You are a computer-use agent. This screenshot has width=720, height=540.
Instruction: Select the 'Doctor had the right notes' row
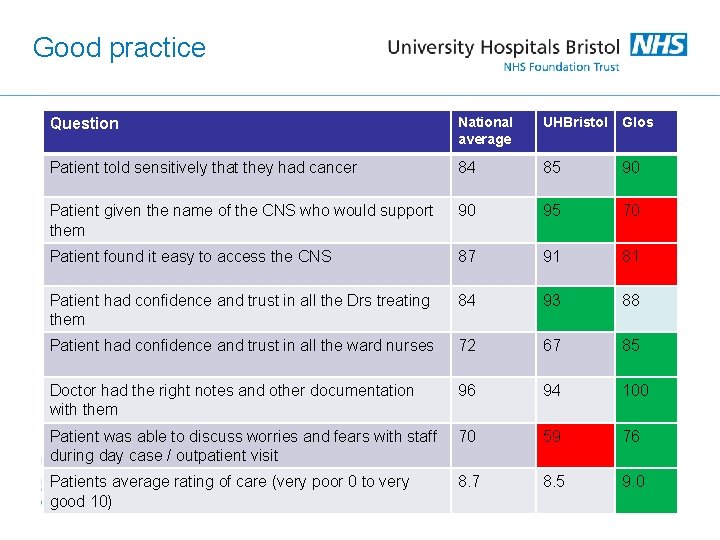coord(231,399)
